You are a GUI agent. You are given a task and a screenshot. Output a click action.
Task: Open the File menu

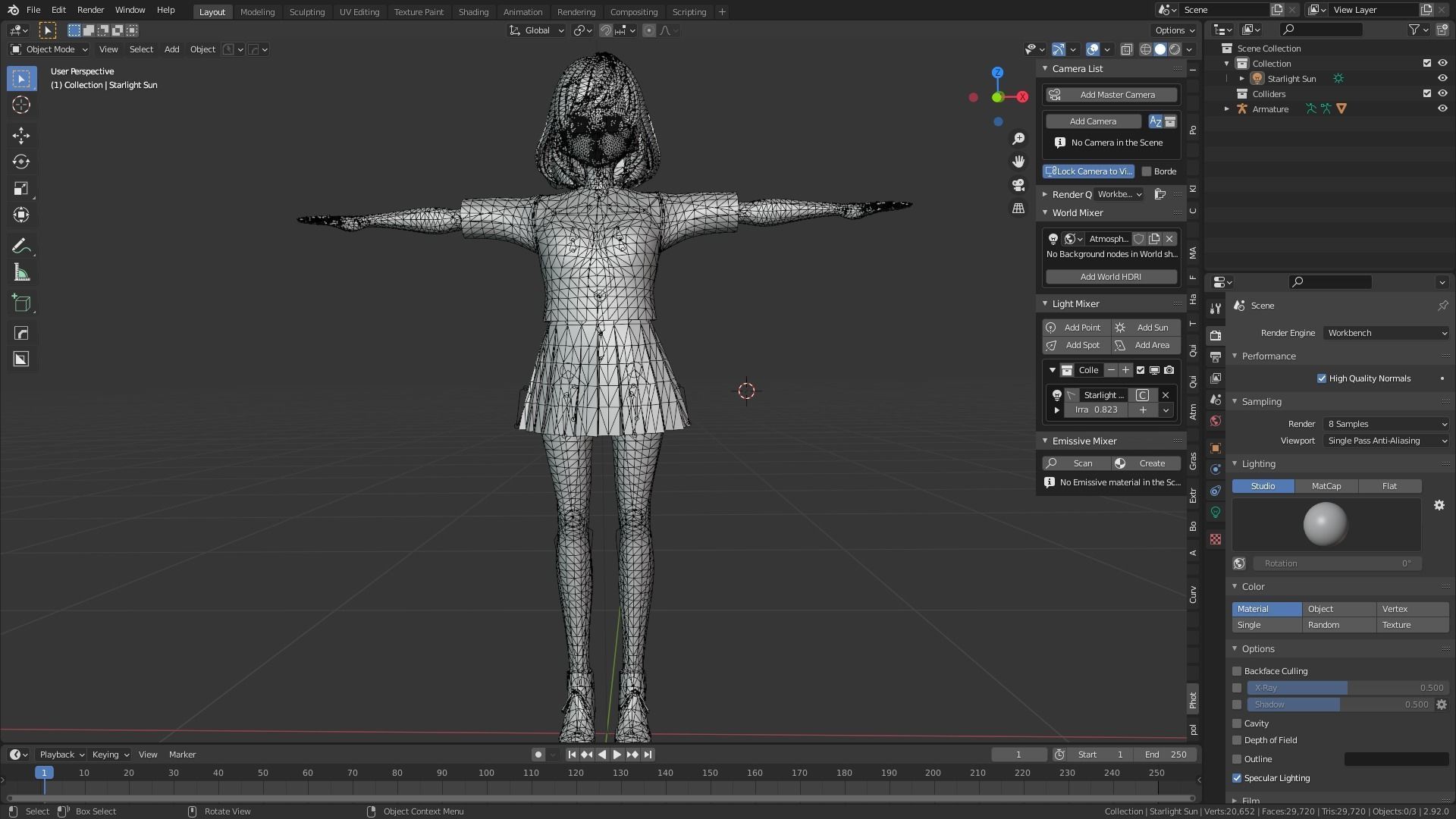[33, 10]
